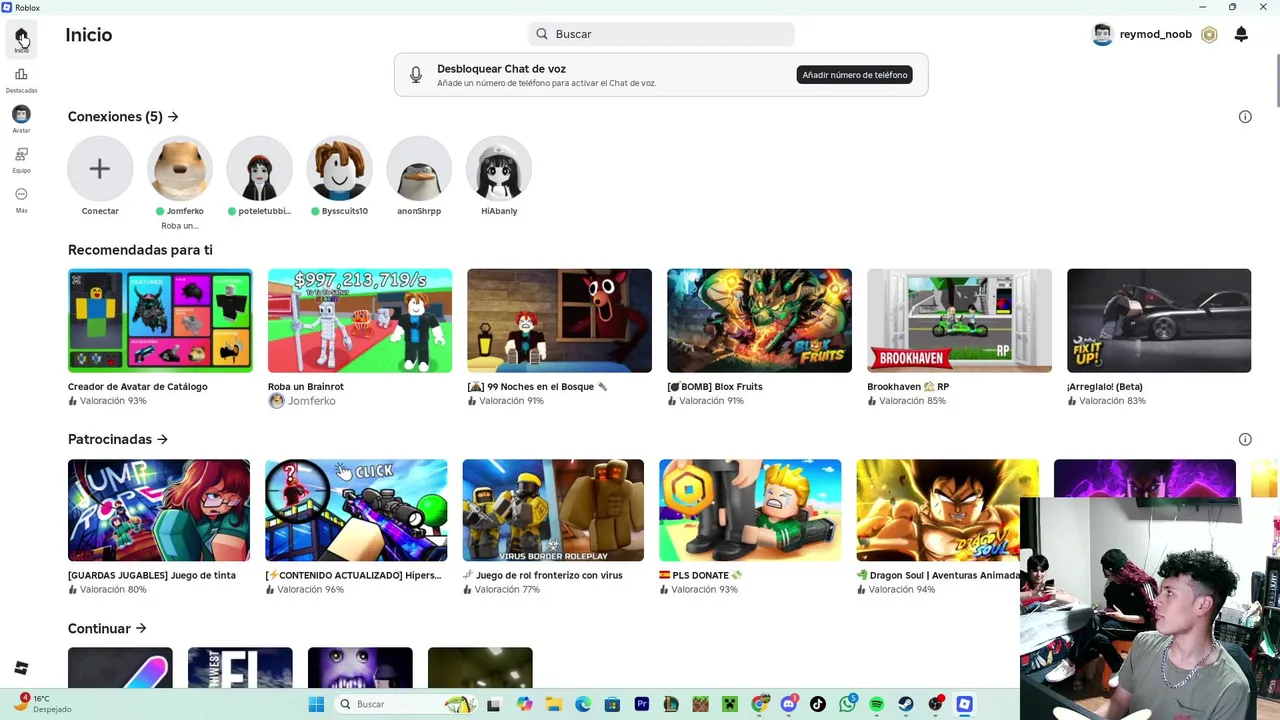This screenshot has height=720, width=1280.
Task: Open Juego de rol fronterizo con virus thumbnail
Action: (x=553, y=510)
